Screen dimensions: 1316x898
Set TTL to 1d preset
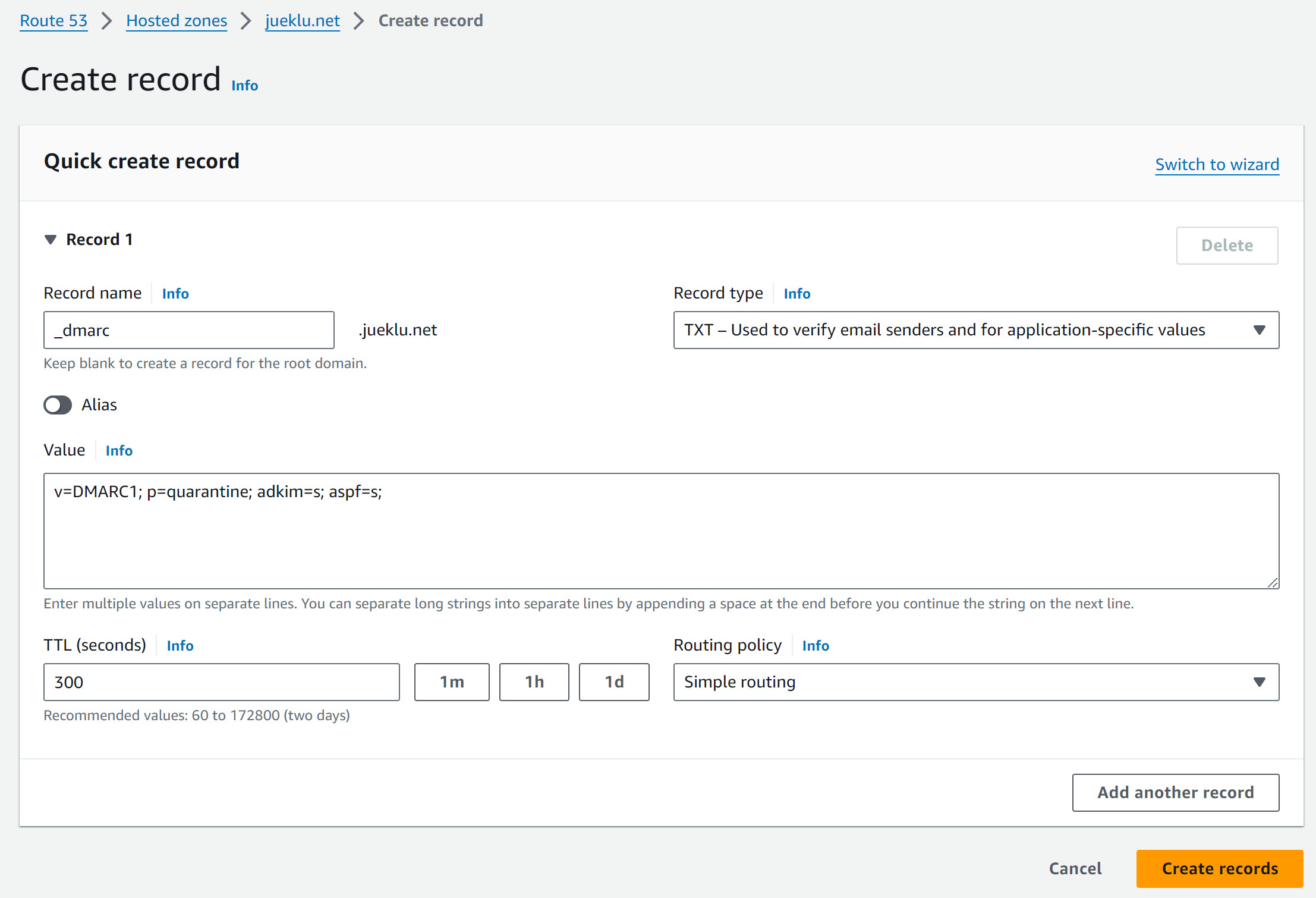pyautogui.click(x=614, y=682)
